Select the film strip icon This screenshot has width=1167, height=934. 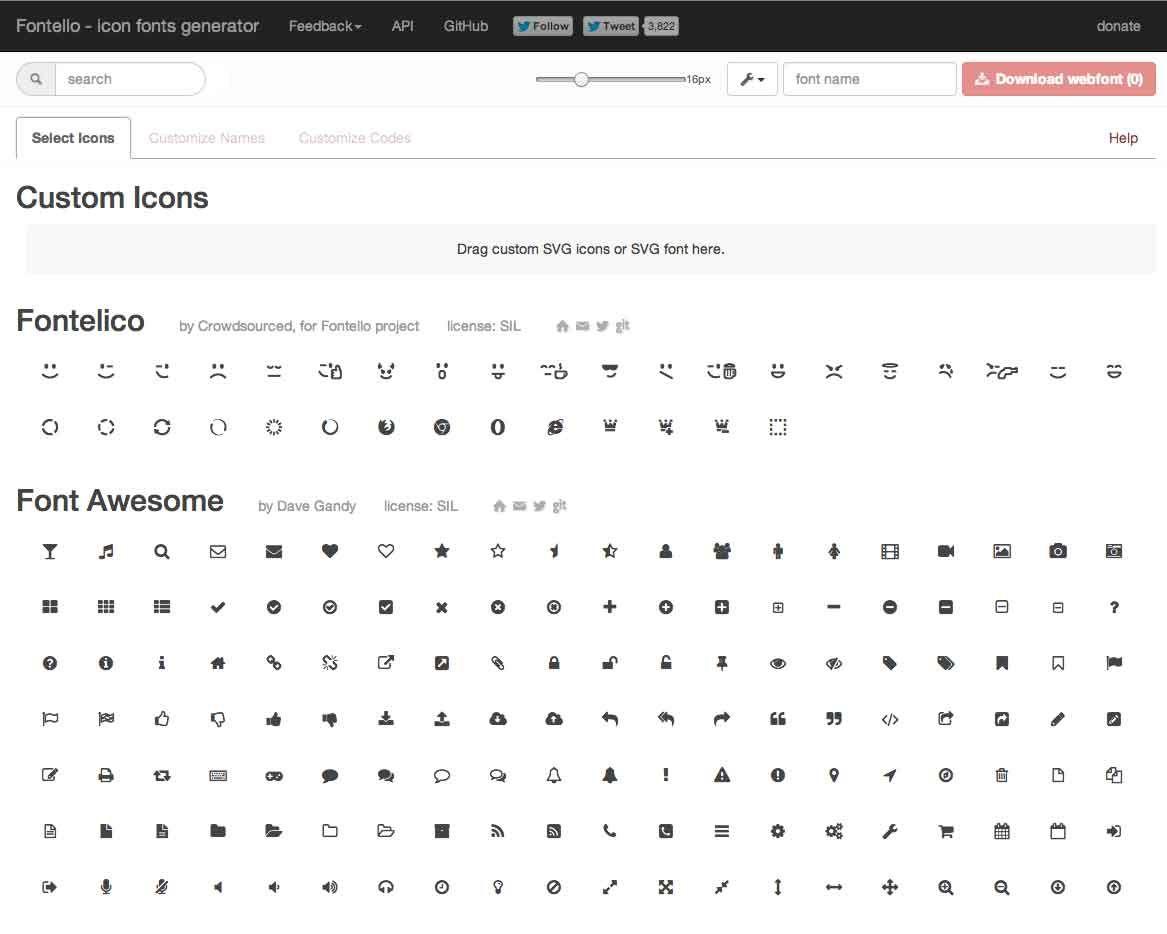pos(889,551)
